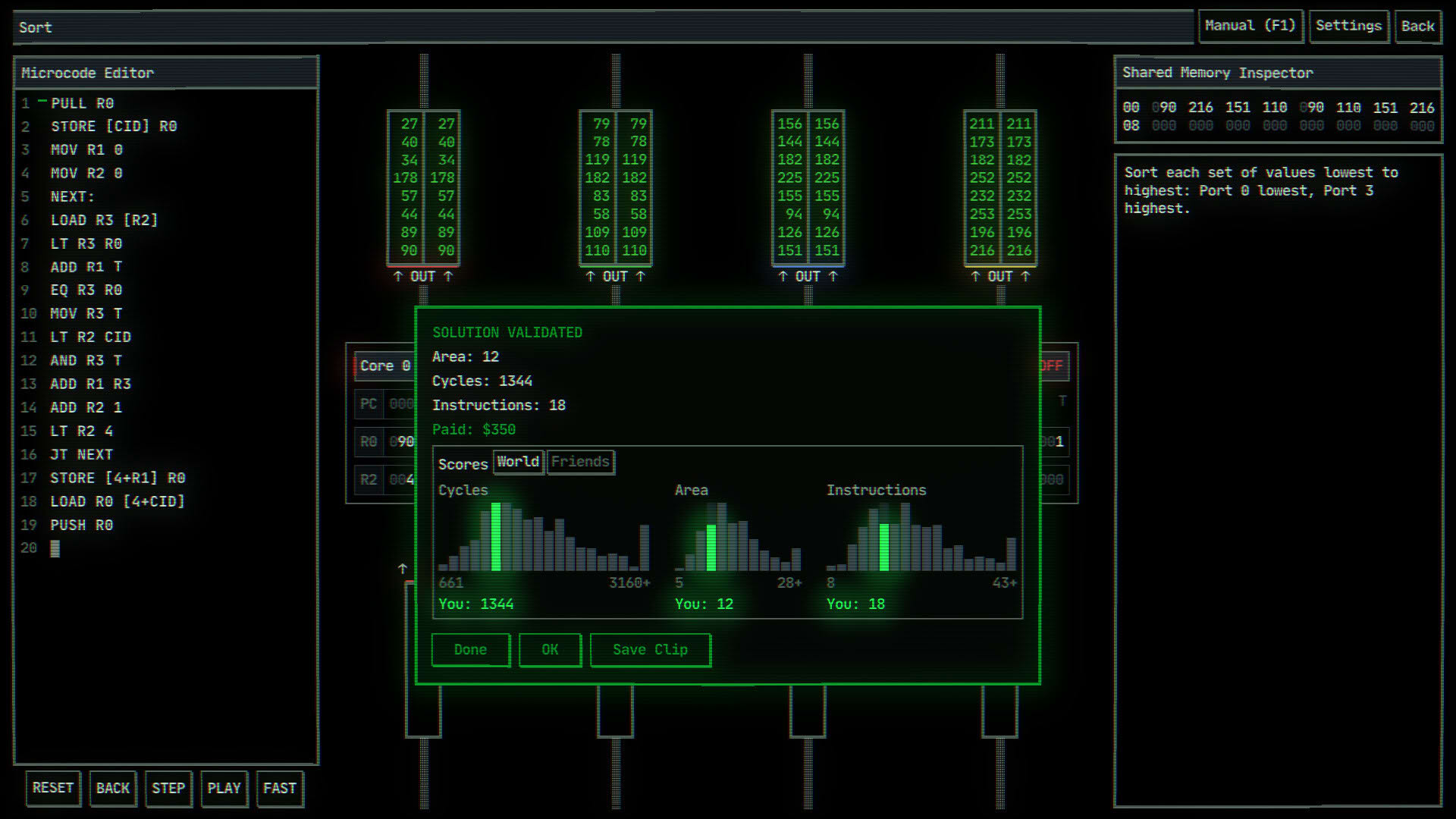This screenshot has height=819, width=1456.
Task: Open the Settings menu
Action: [x=1348, y=26]
